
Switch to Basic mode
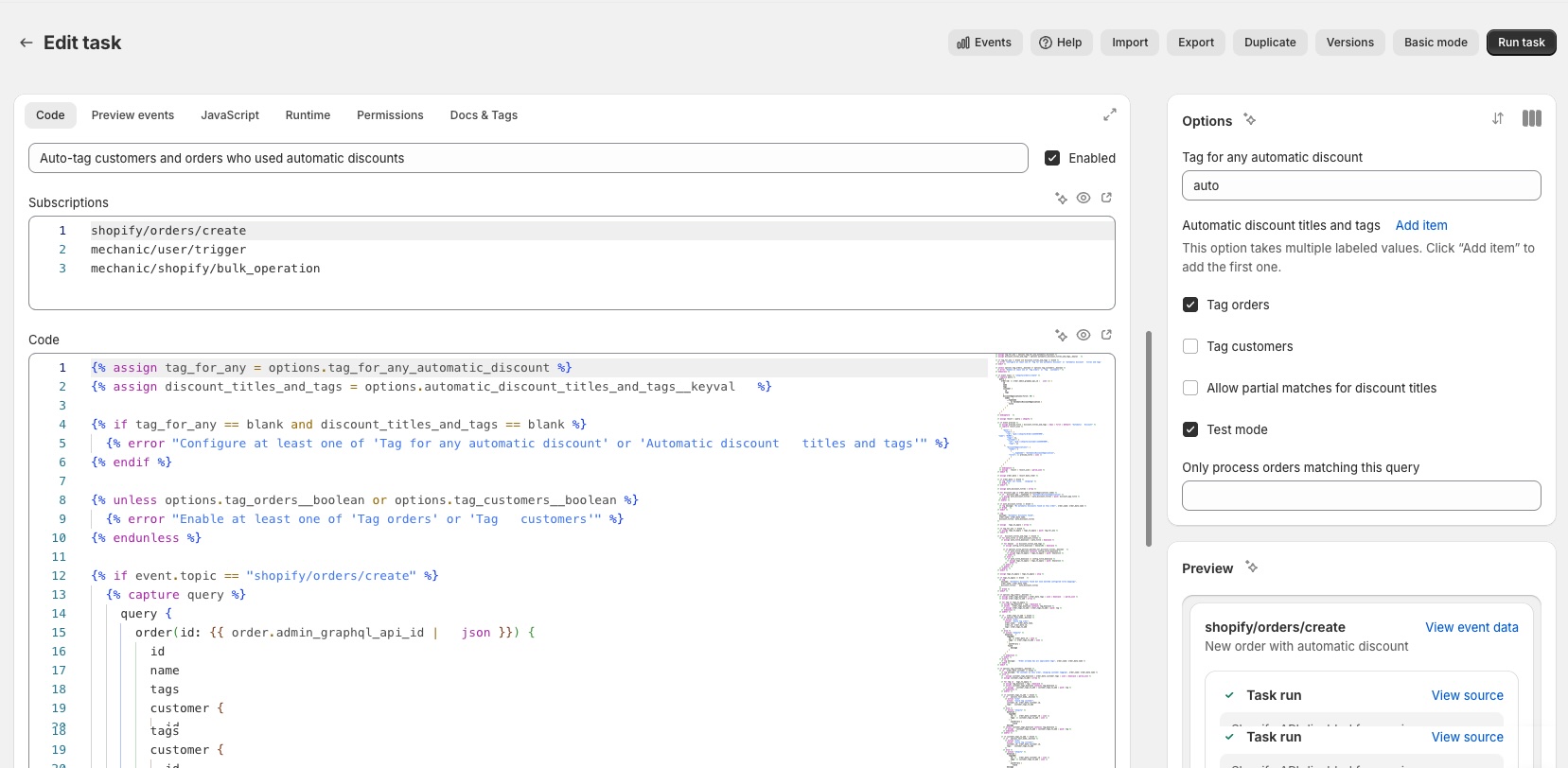point(1436,43)
